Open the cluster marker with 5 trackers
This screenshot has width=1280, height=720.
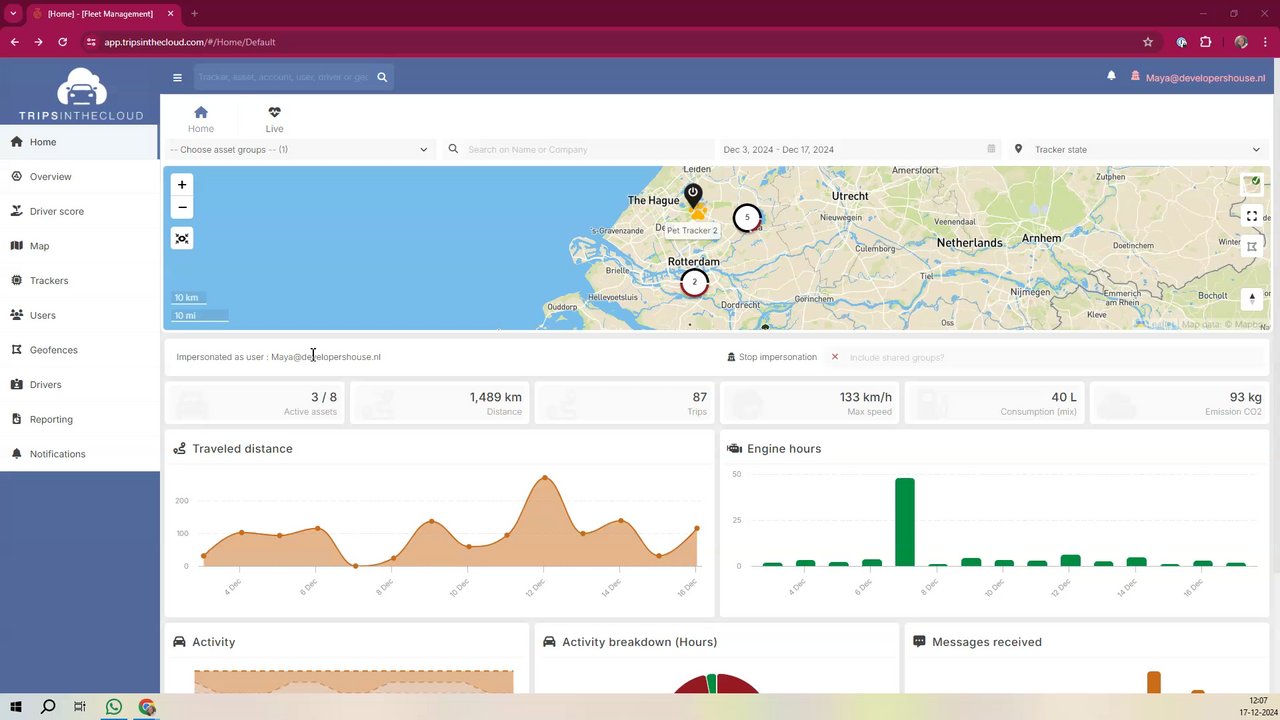tap(747, 217)
